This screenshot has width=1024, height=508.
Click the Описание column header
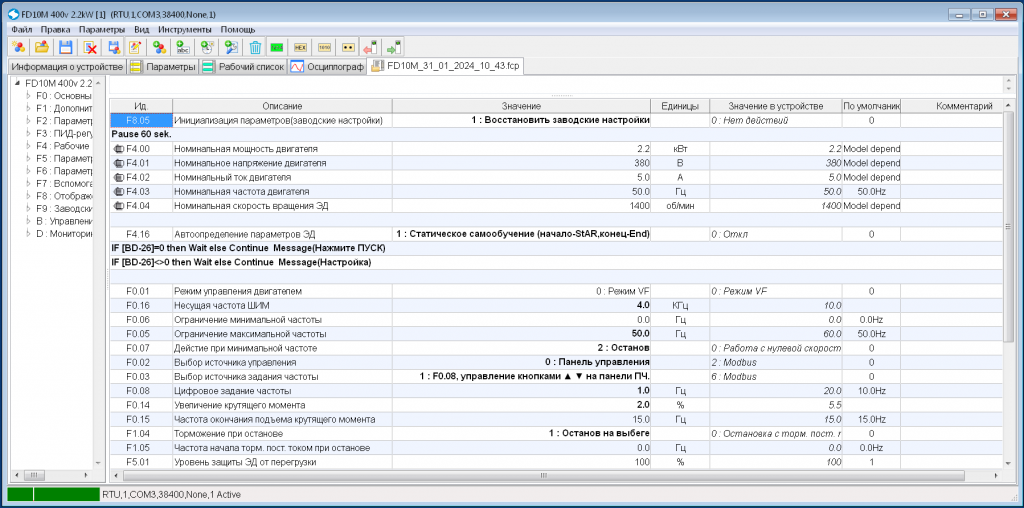coord(282,106)
